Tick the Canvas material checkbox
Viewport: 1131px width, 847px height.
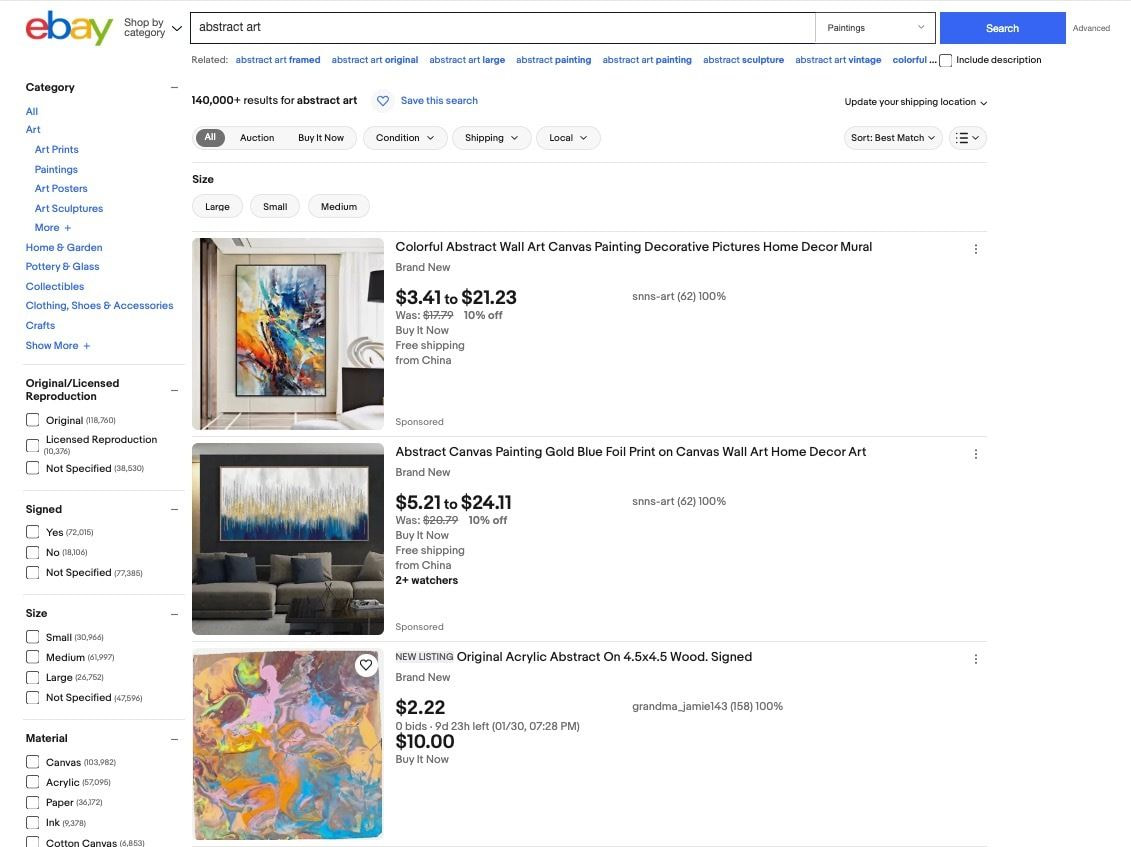[x=33, y=762]
